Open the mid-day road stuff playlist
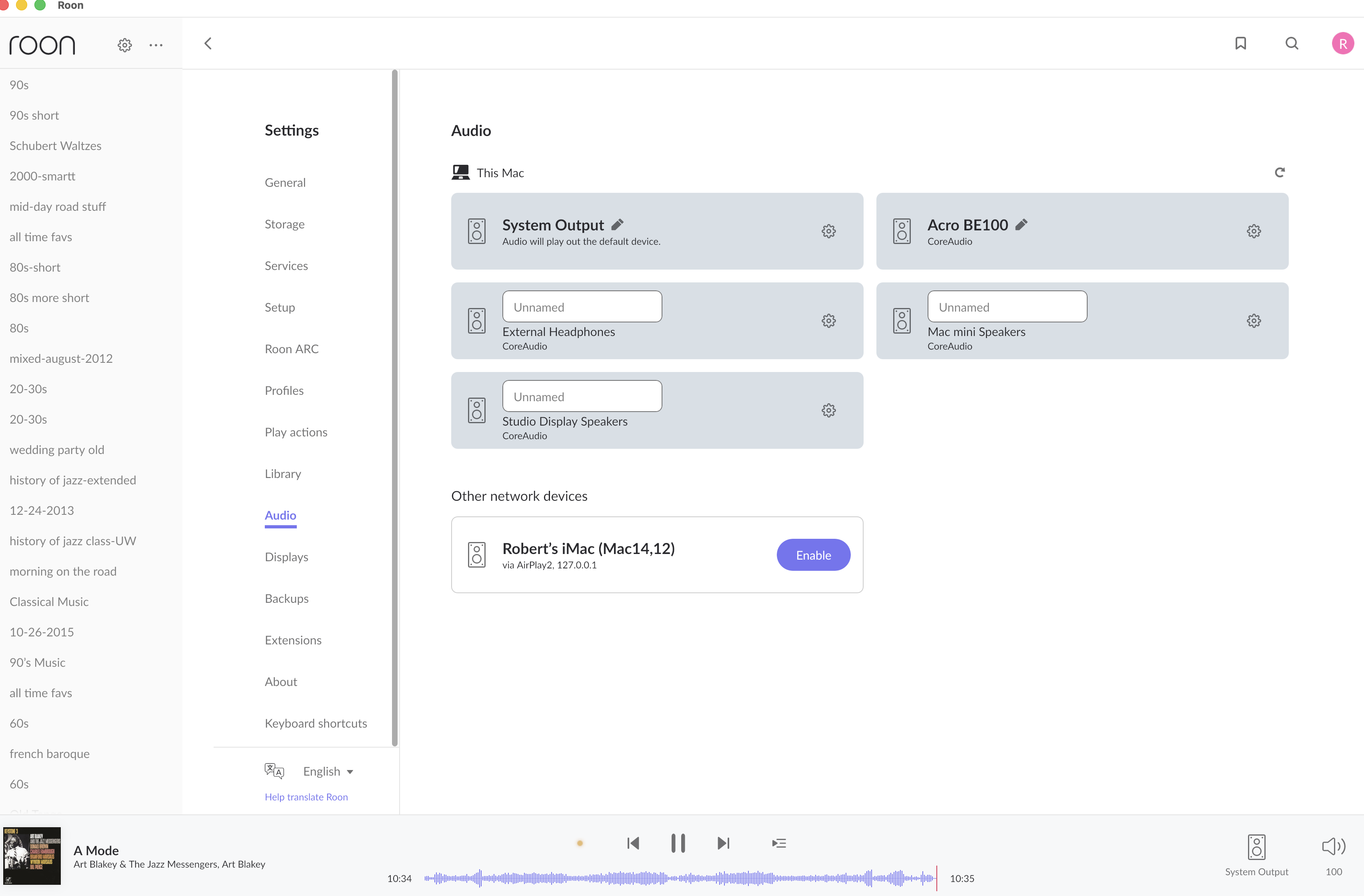This screenshot has height=896, width=1364. [x=57, y=206]
